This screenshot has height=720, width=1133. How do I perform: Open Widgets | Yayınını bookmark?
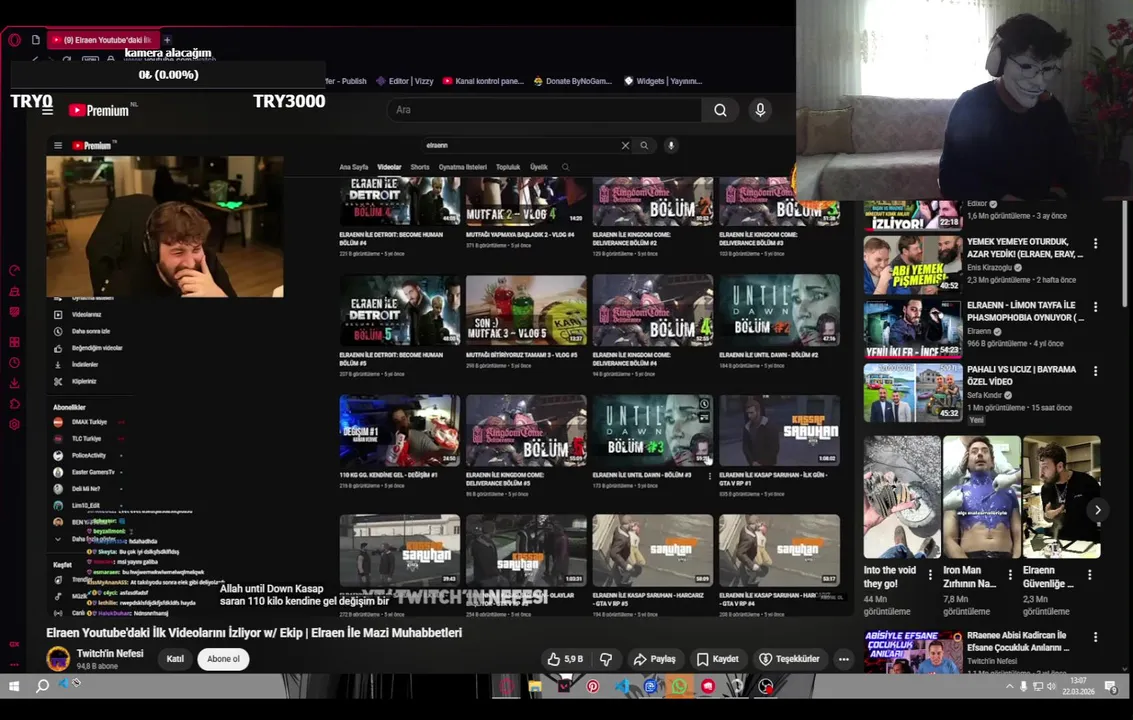click(663, 81)
